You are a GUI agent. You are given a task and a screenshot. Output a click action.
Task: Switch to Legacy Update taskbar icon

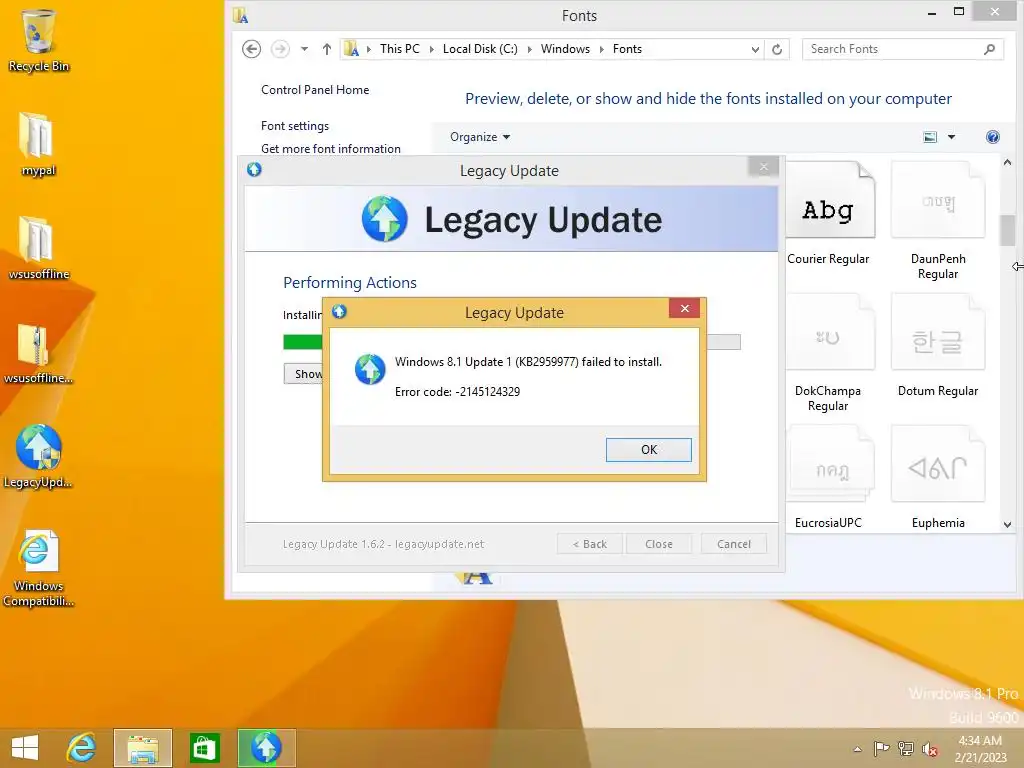tap(266, 748)
